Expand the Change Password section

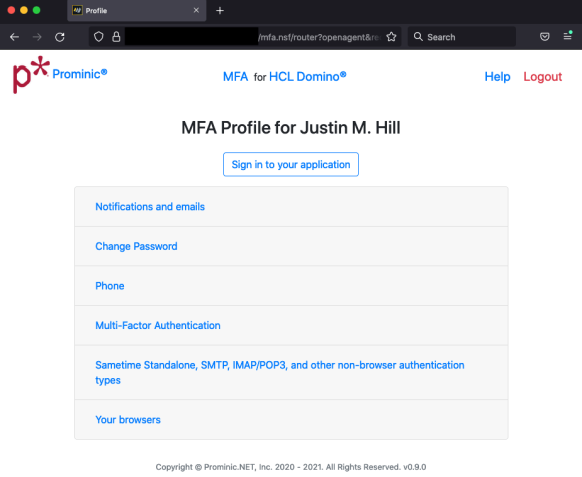[291, 246]
